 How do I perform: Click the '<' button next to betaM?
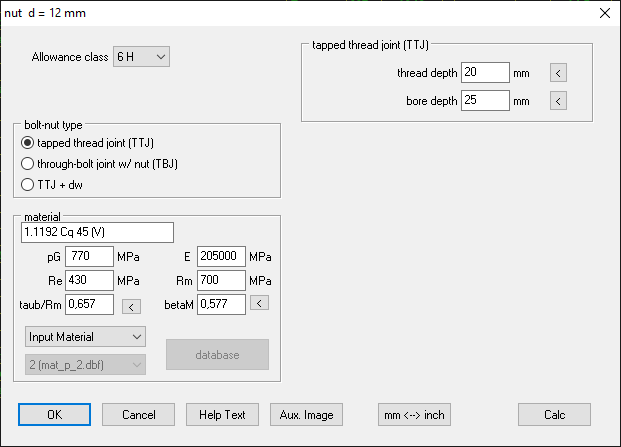pos(259,303)
